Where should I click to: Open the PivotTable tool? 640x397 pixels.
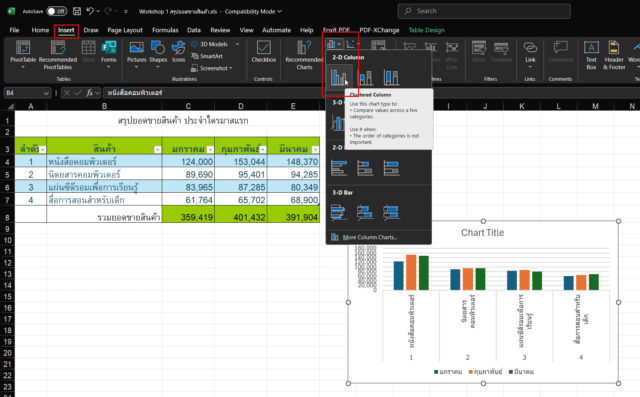pos(23,55)
